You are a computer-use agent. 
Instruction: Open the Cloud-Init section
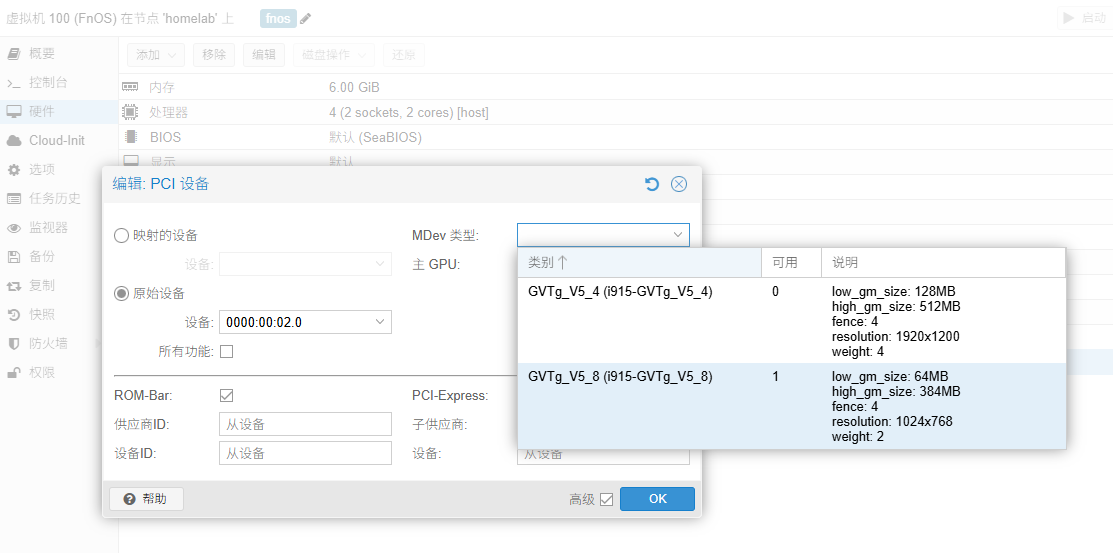coord(56,141)
